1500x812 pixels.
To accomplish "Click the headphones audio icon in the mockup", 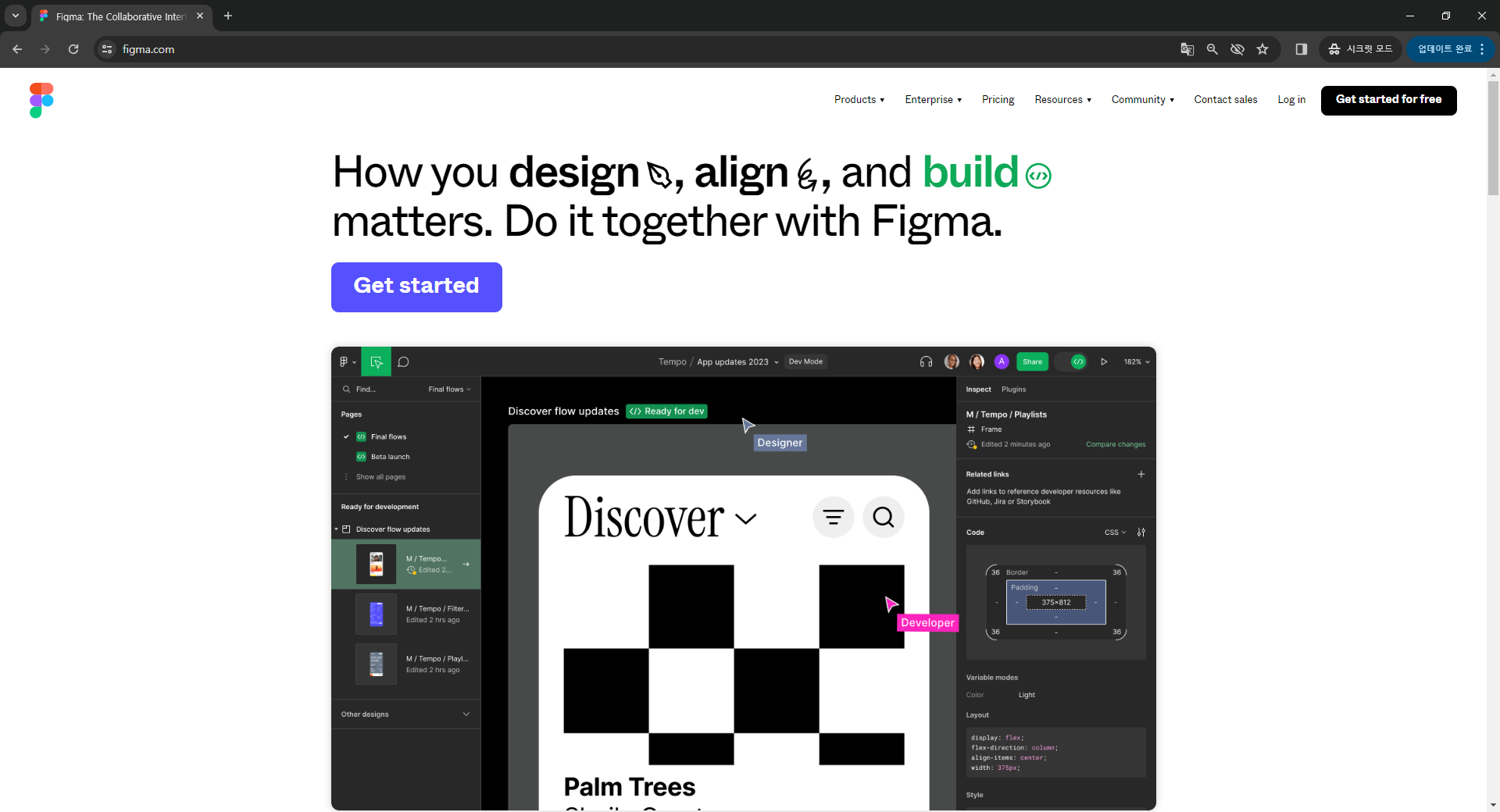I will pos(926,361).
